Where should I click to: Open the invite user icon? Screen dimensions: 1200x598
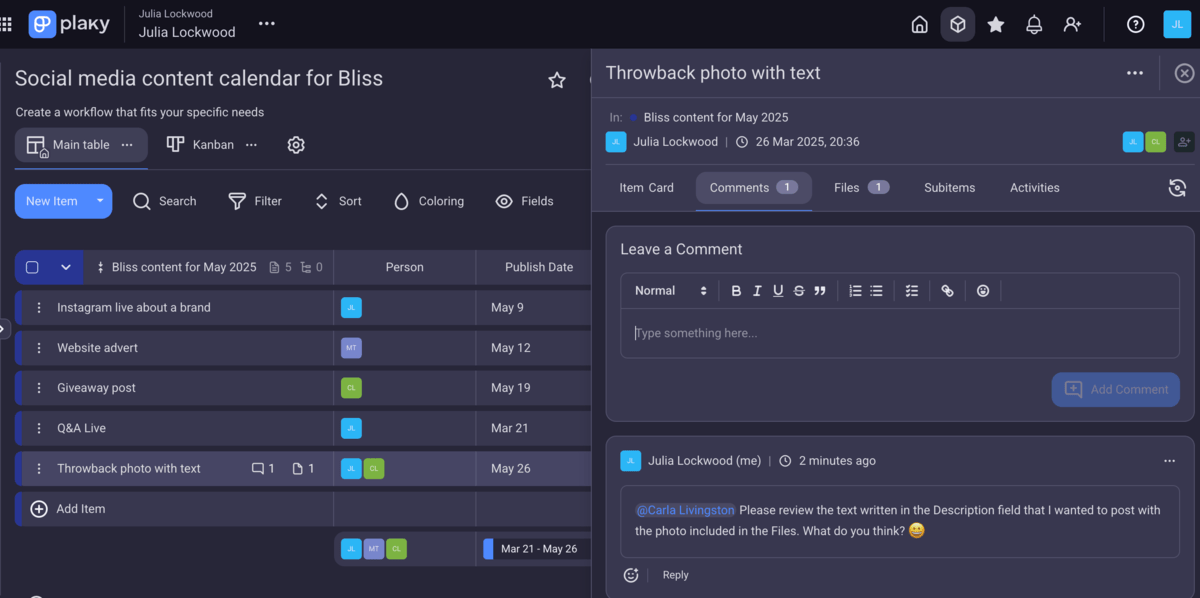tap(1072, 25)
